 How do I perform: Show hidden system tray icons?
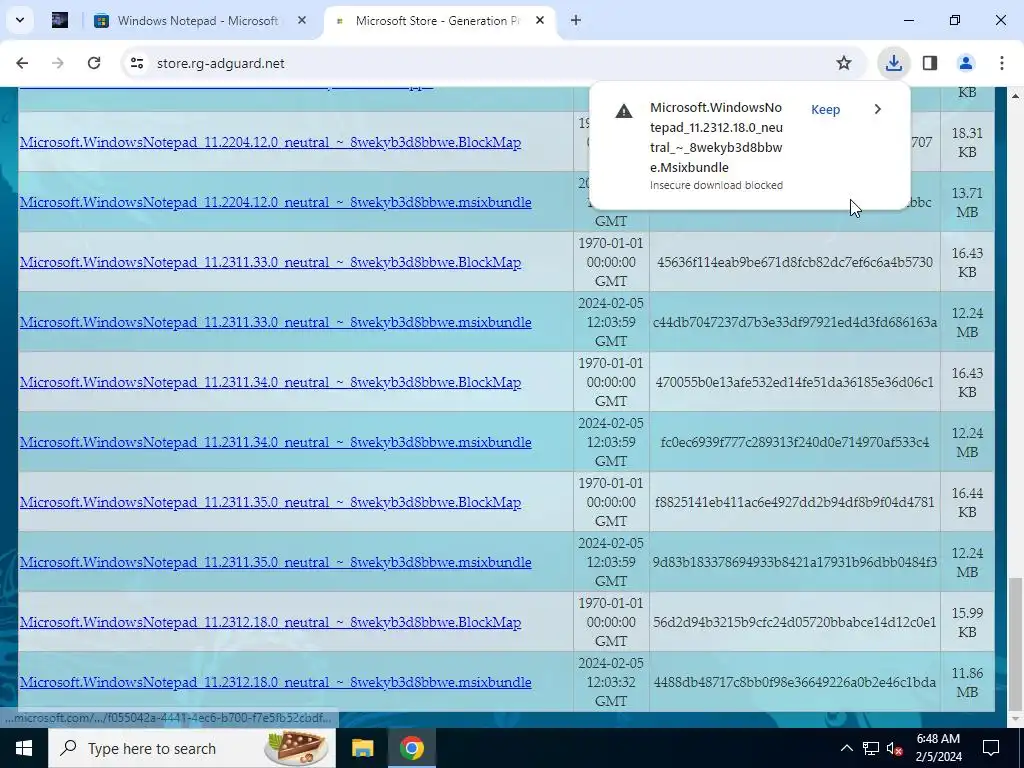pos(846,748)
